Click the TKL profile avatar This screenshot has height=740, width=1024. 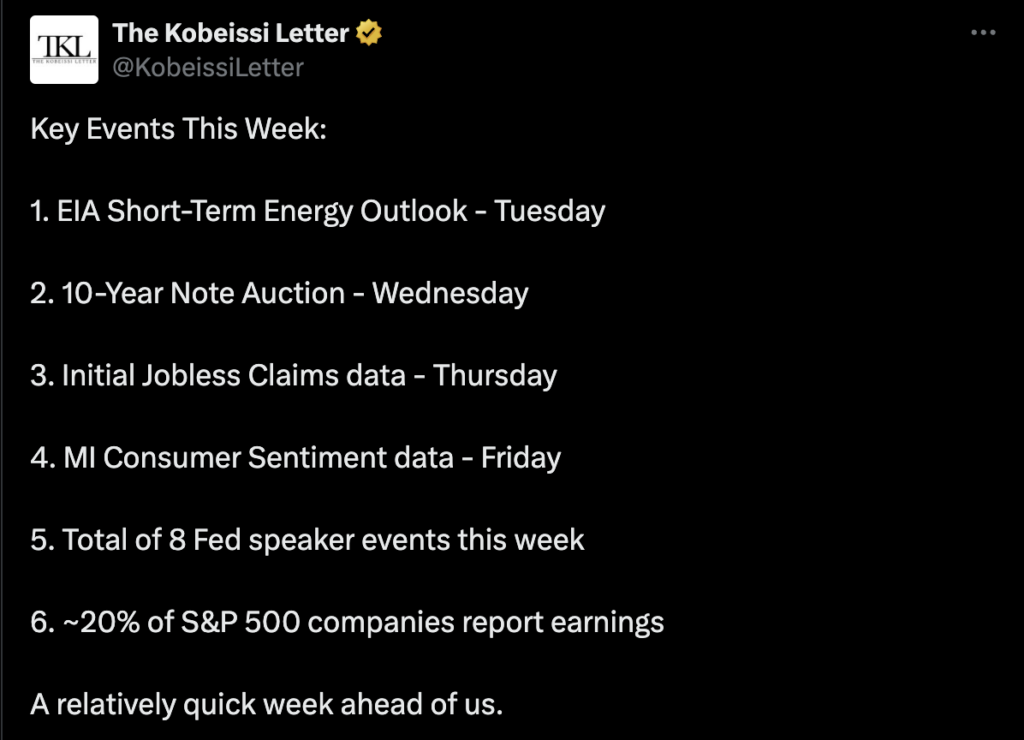click(x=65, y=50)
